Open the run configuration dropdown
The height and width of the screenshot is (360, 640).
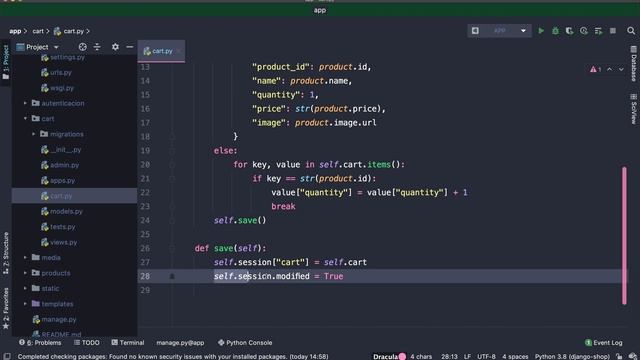(523, 31)
